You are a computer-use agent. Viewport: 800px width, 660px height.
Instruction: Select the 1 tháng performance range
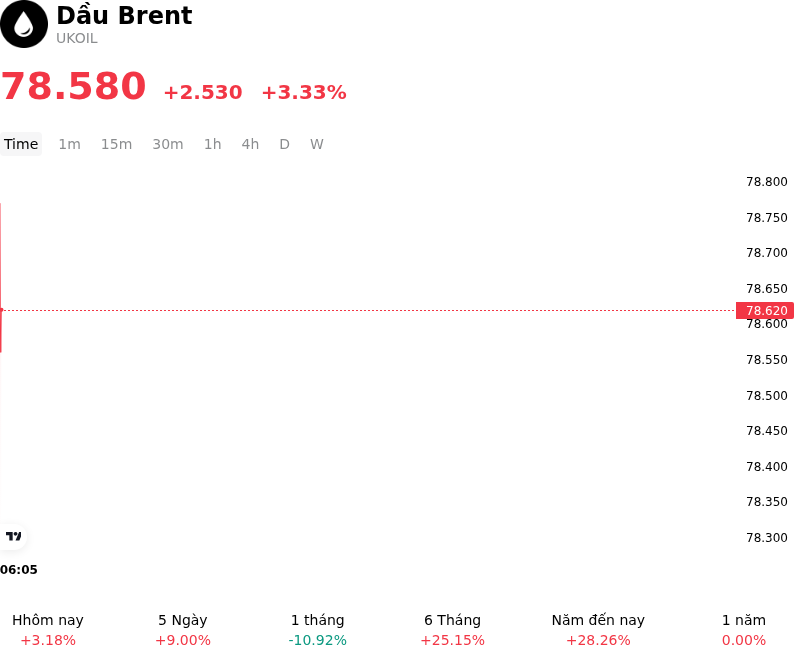(x=317, y=630)
